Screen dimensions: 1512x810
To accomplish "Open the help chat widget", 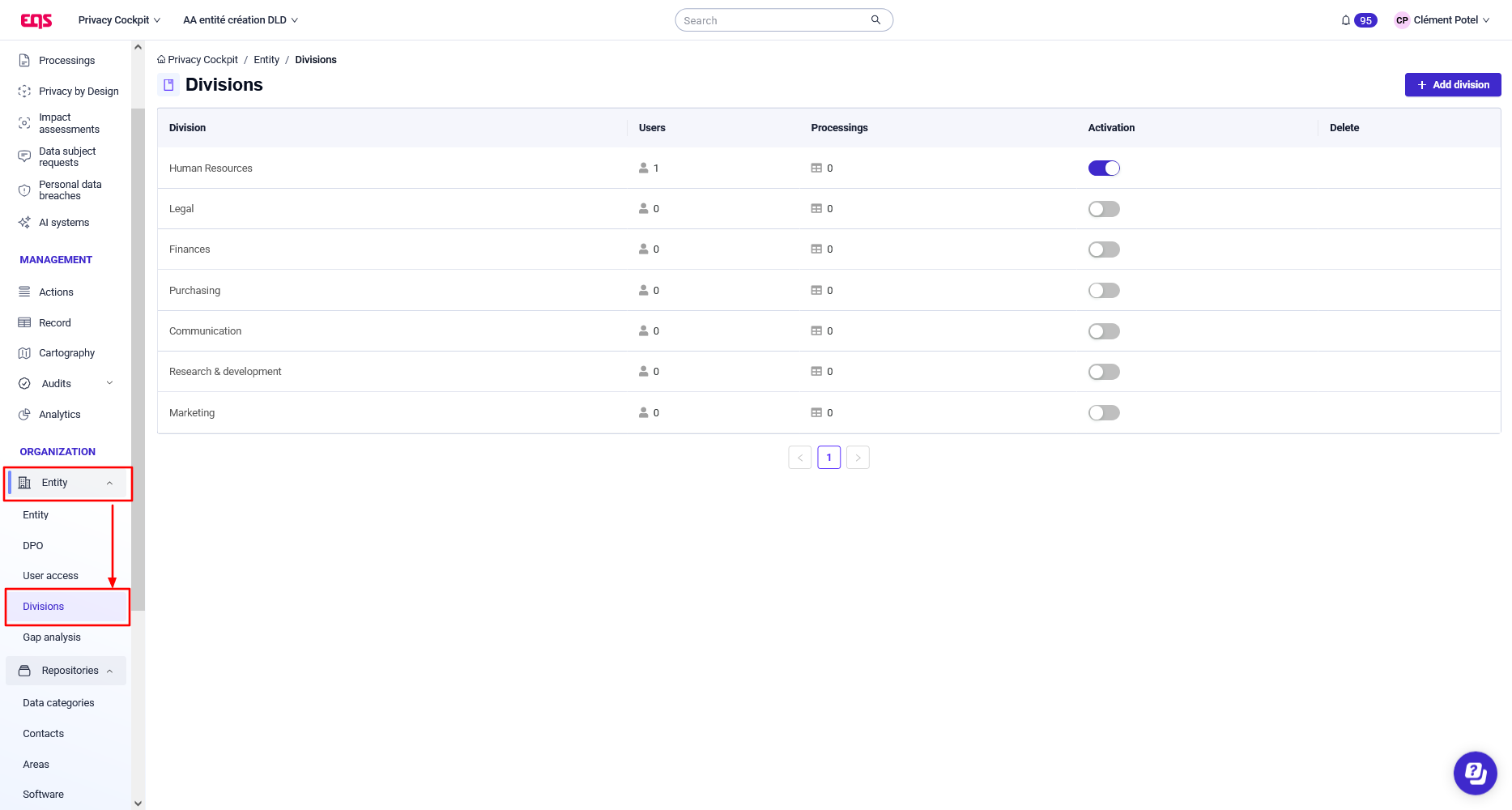I will tap(1475, 773).
